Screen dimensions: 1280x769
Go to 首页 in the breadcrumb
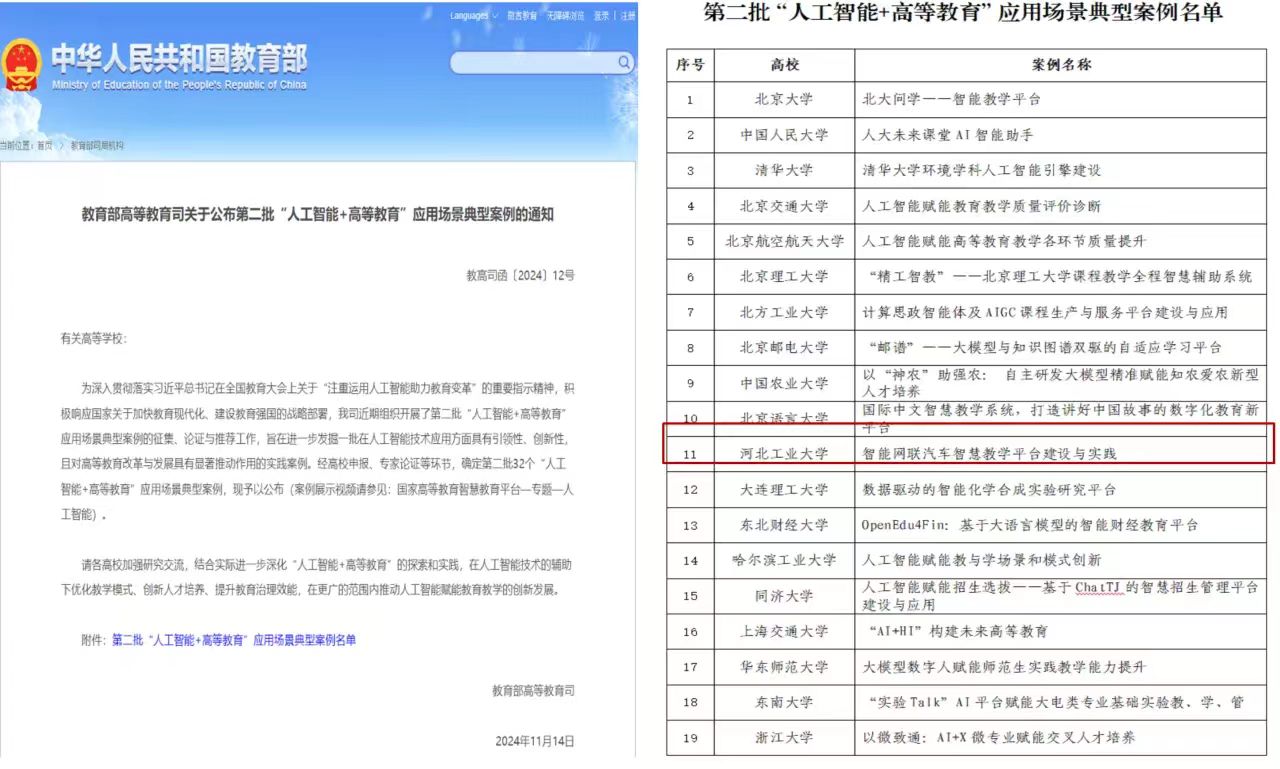45,145
